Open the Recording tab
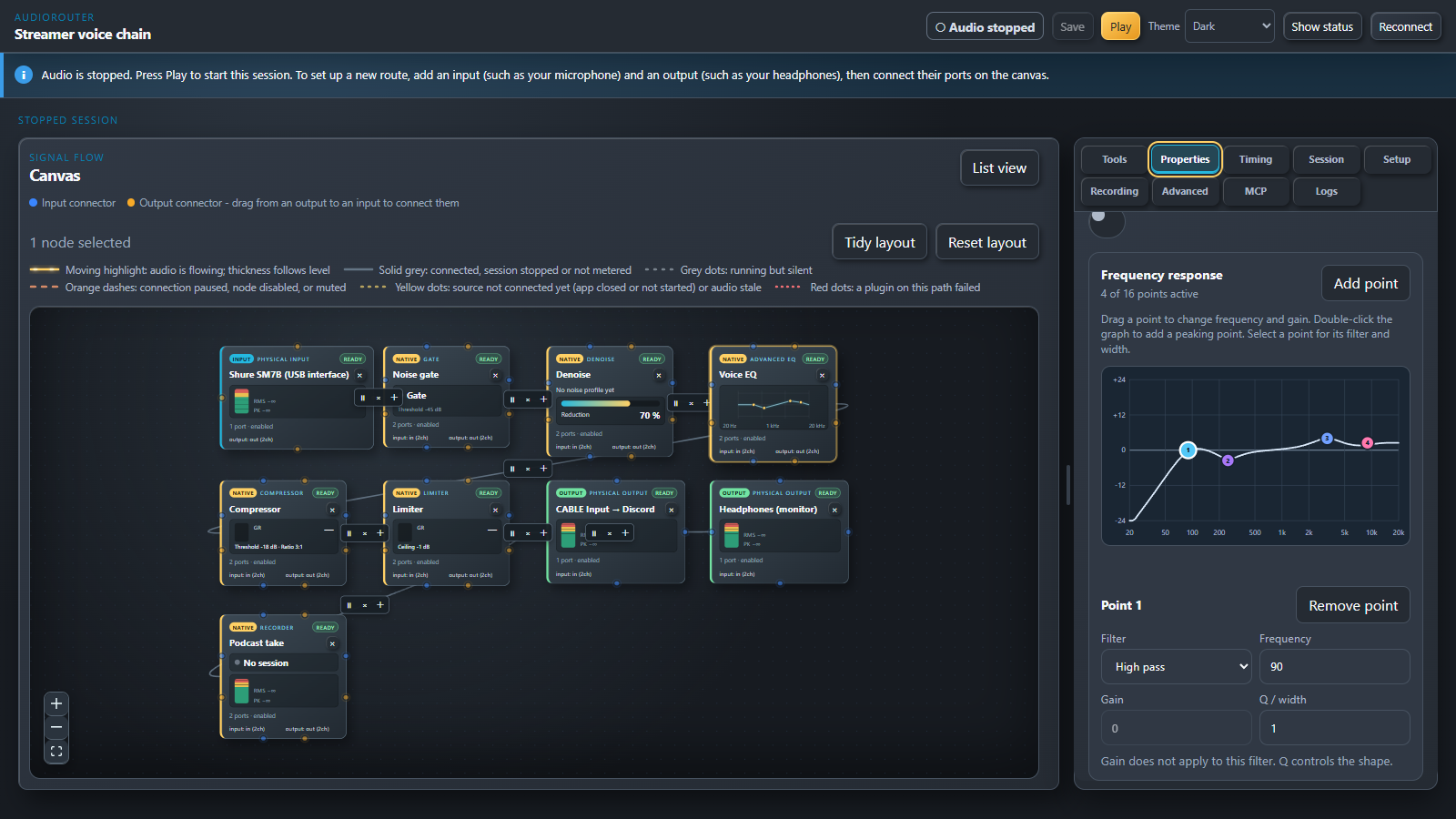1456x819 pixels. (1114, 191)
